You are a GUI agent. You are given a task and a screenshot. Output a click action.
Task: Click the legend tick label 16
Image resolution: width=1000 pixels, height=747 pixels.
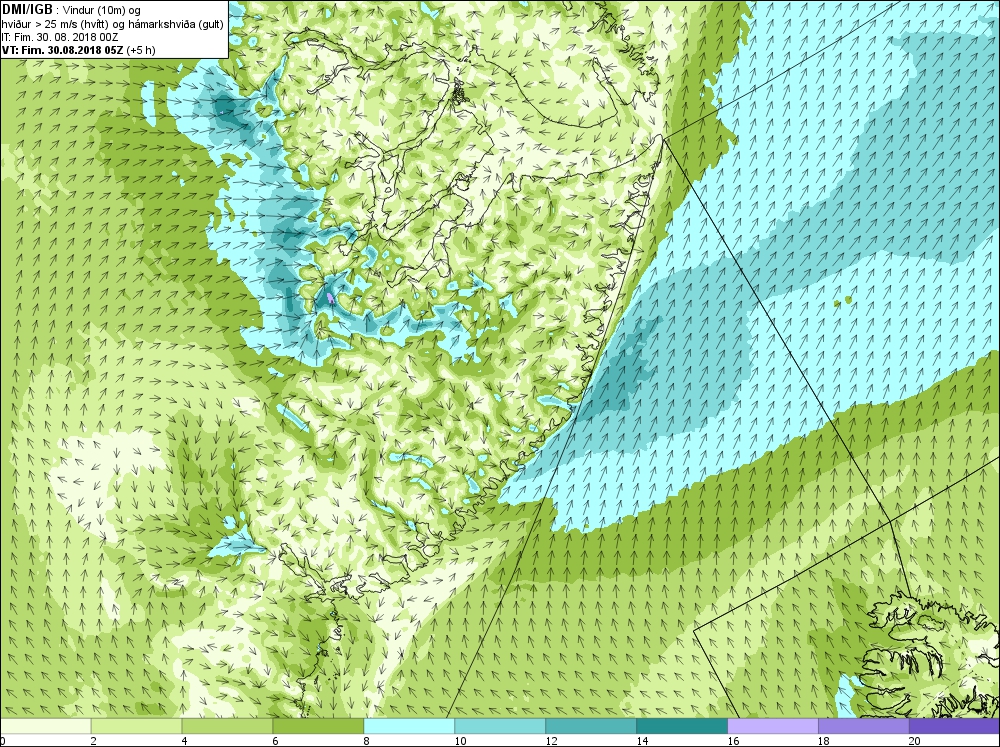pyautogui.click(x=733, y=741)
